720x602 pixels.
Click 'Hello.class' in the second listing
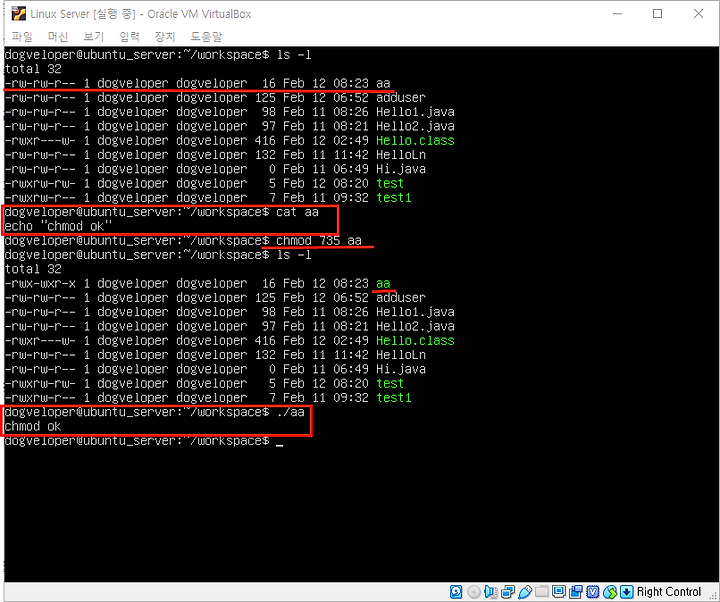(415, 341)
